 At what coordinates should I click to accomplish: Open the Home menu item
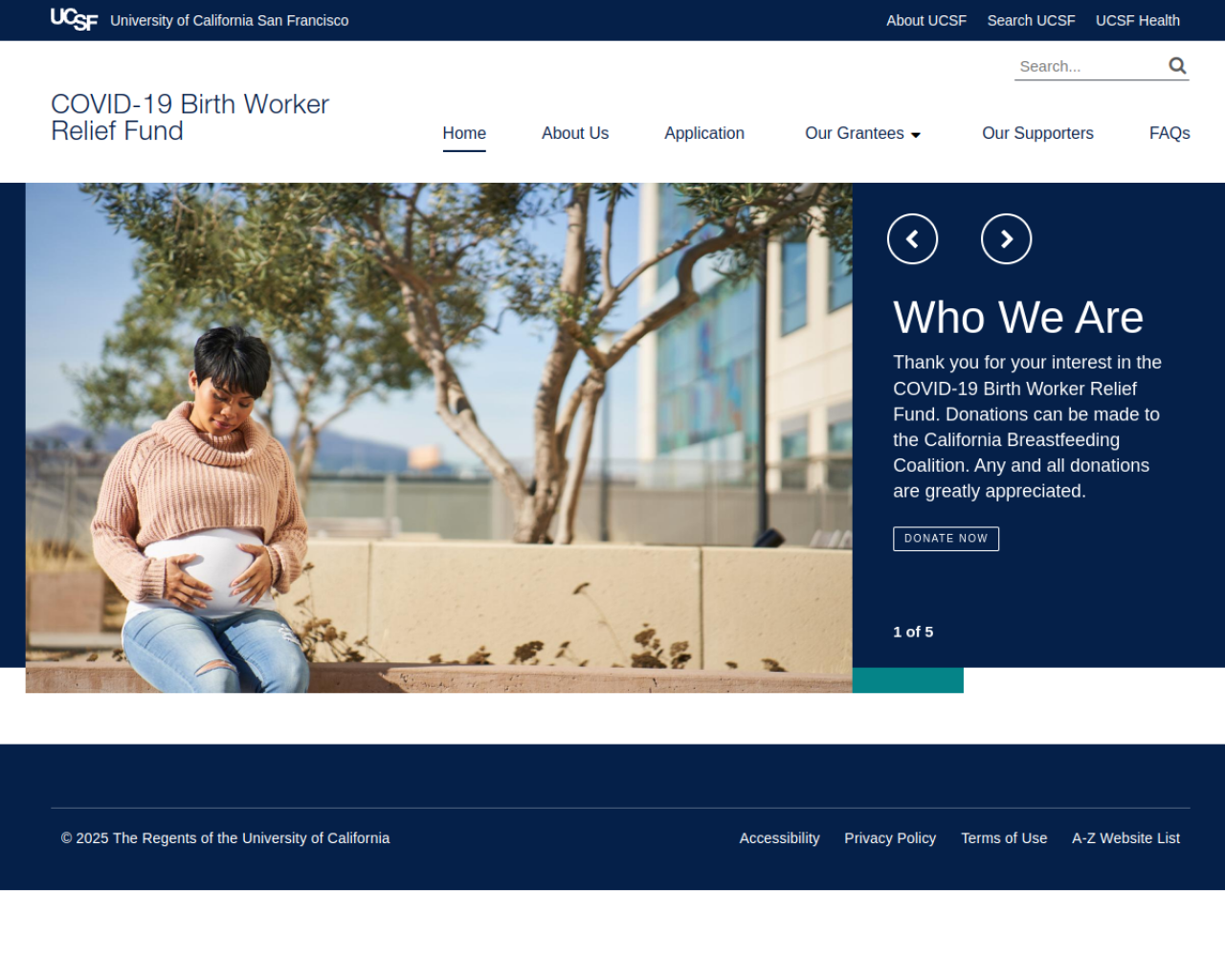464,133
